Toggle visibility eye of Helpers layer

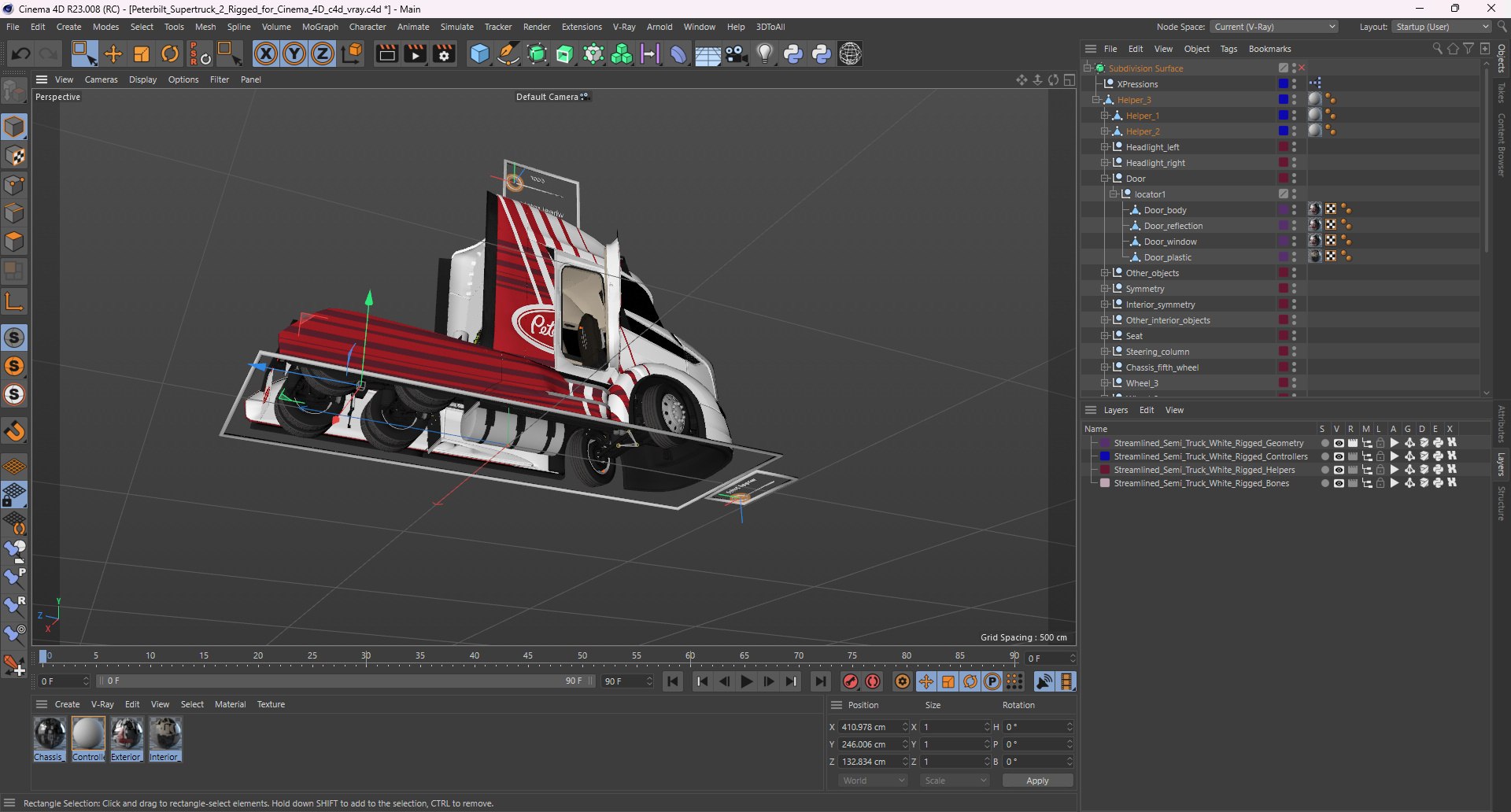1339,470
